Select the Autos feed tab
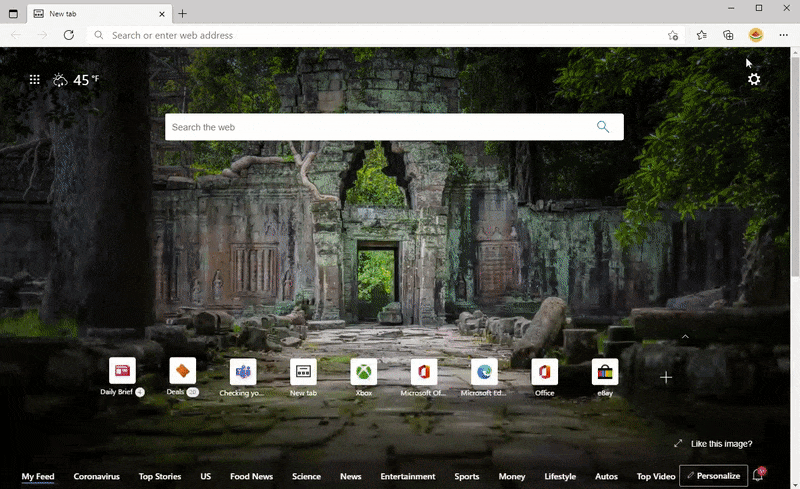The width and height of the screenshot is (800, 489). tap(606, 476)
